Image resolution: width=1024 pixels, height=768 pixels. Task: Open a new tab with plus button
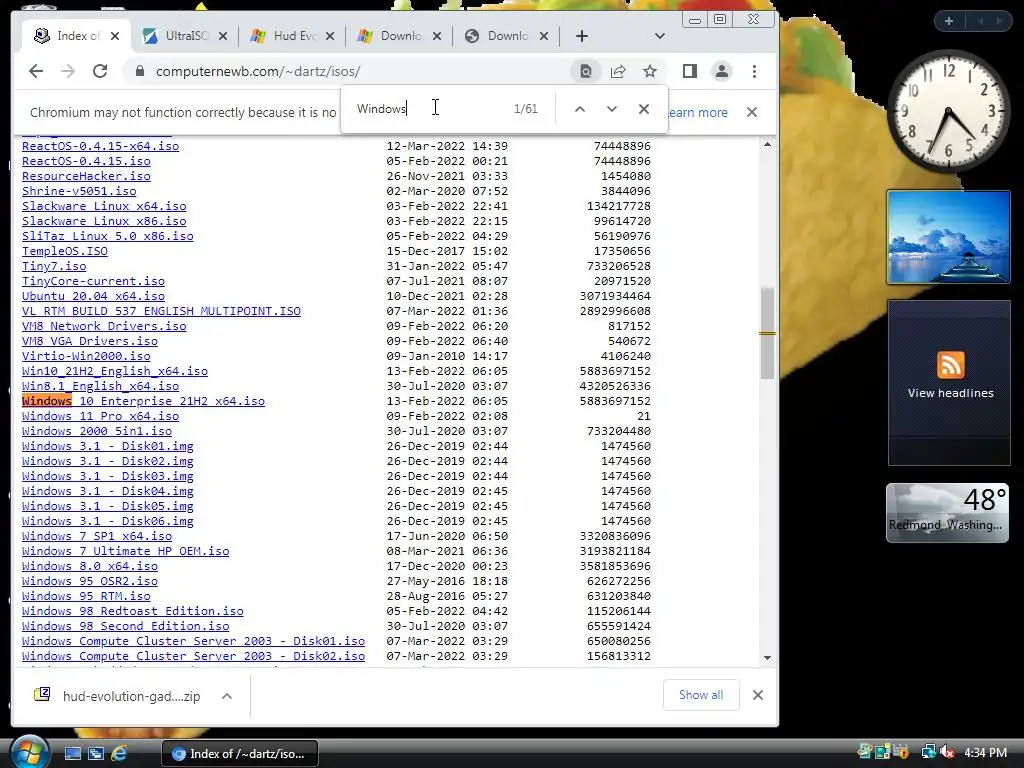582,36
